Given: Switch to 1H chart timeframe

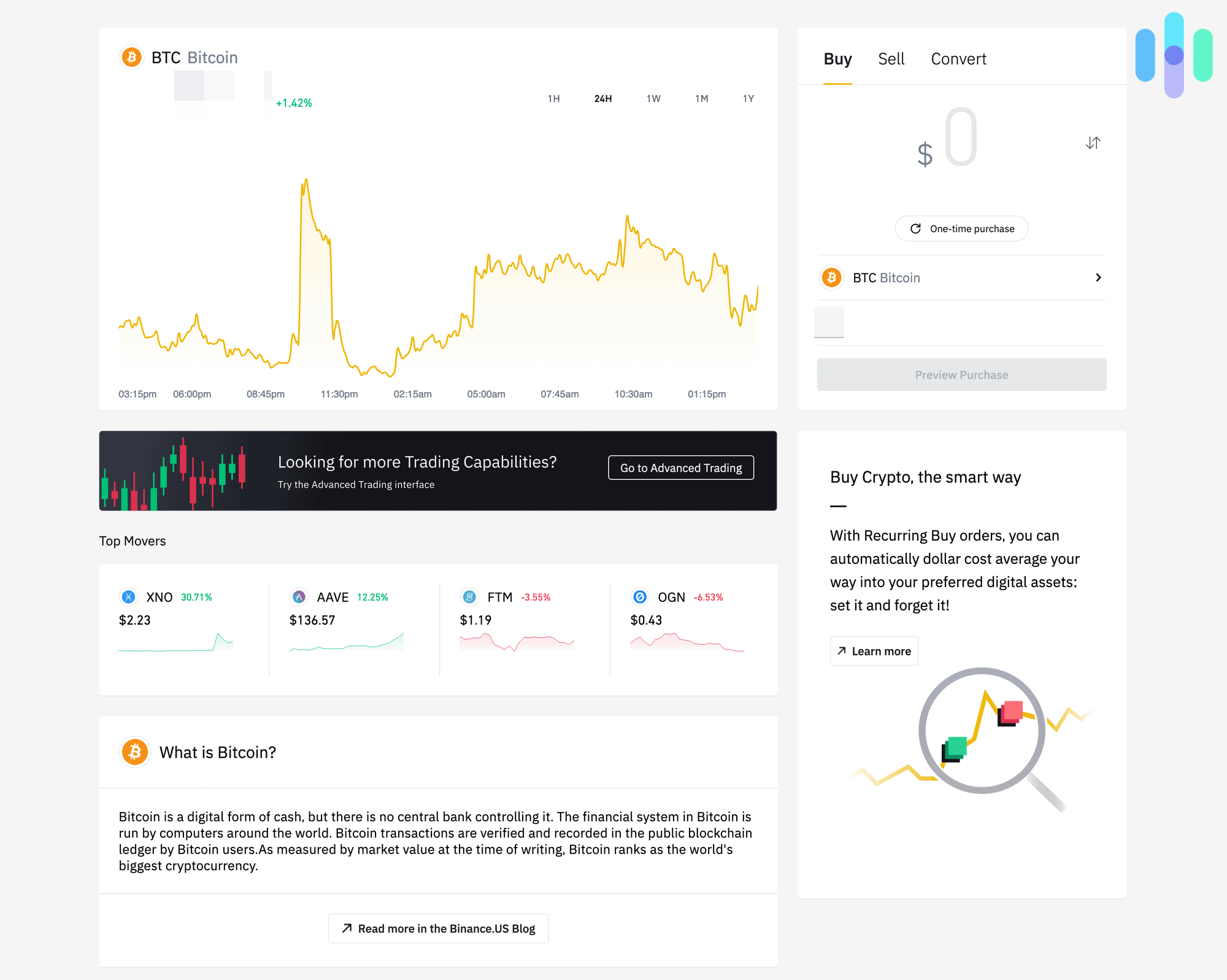Looking at the screenshot, I should (x=554, y=98).
